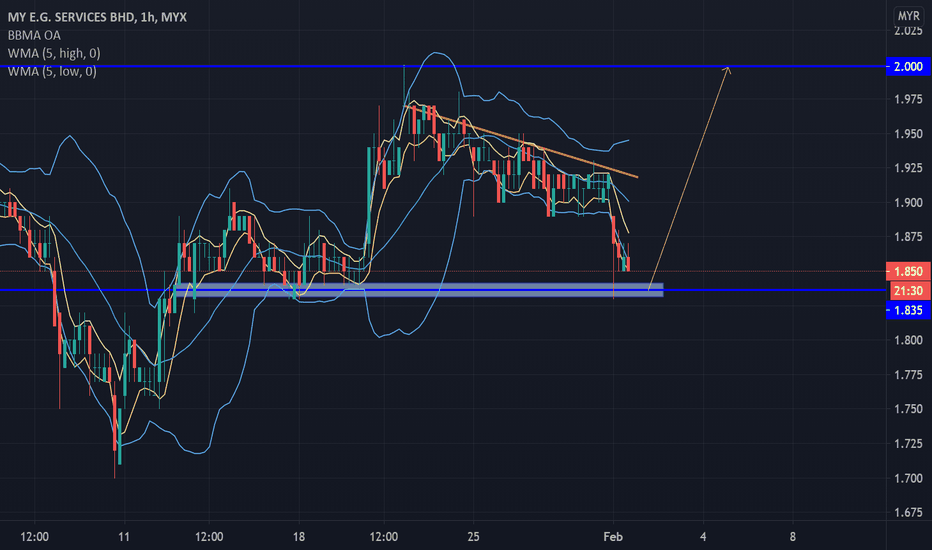Image resolution: width=932 pixels, height=550 pixels.
Task: Click the 1.775 price axis value
Action: 908,375
